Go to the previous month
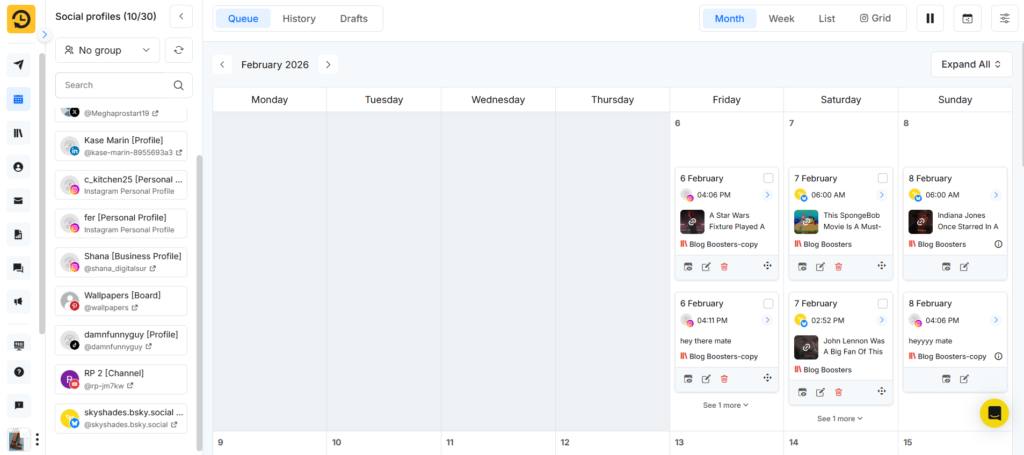 point(222,65)
